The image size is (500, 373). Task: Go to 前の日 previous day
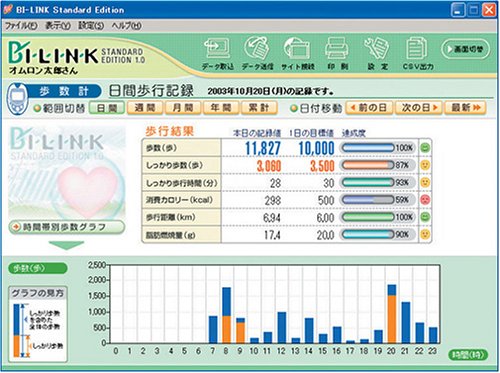[x=369, y=108]
